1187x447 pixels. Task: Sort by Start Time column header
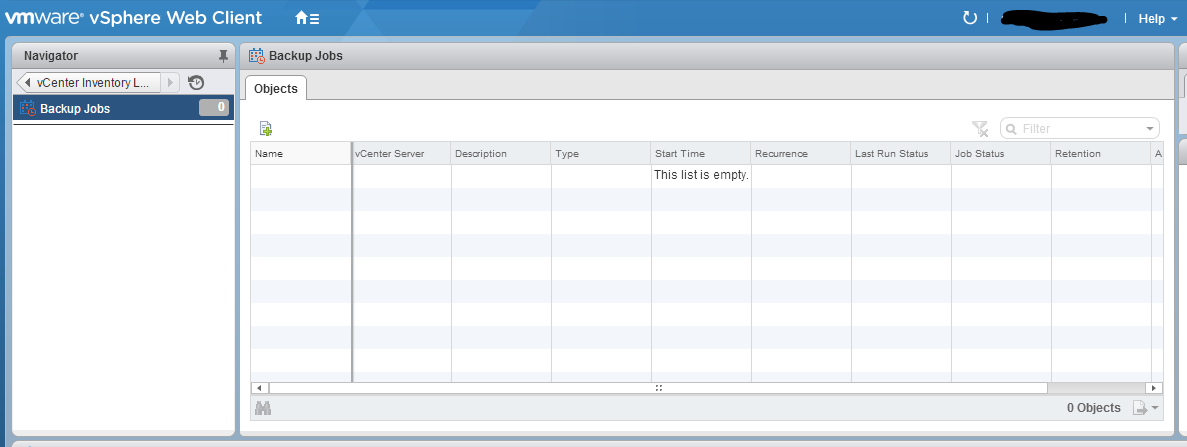[x=700, y=154]
